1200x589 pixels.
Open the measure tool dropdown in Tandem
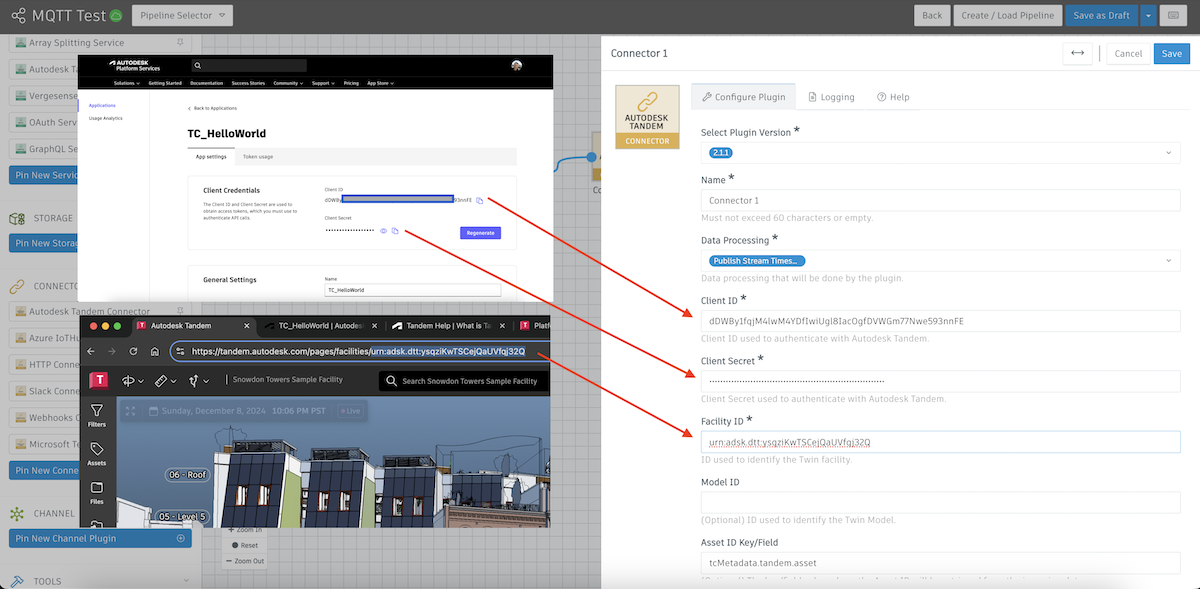point(166,380)
